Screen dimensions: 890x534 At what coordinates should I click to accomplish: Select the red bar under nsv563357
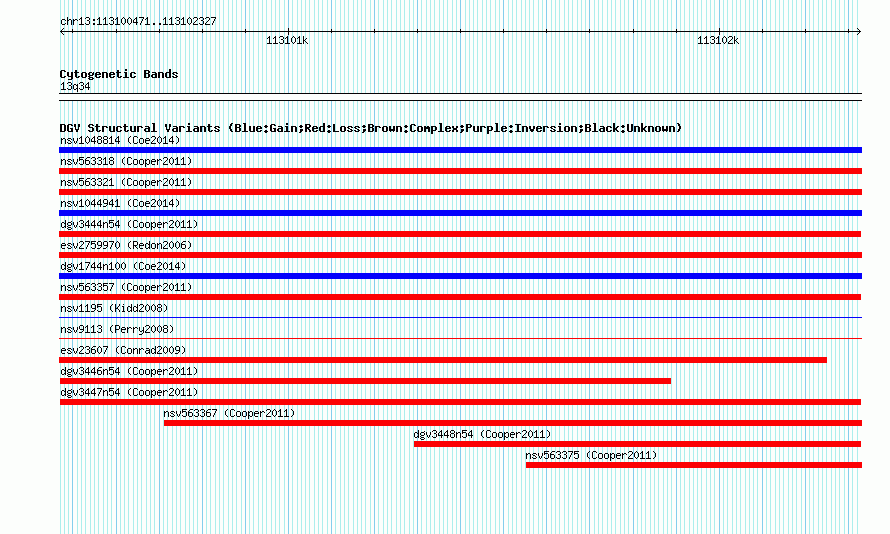(x=460, y=297)
